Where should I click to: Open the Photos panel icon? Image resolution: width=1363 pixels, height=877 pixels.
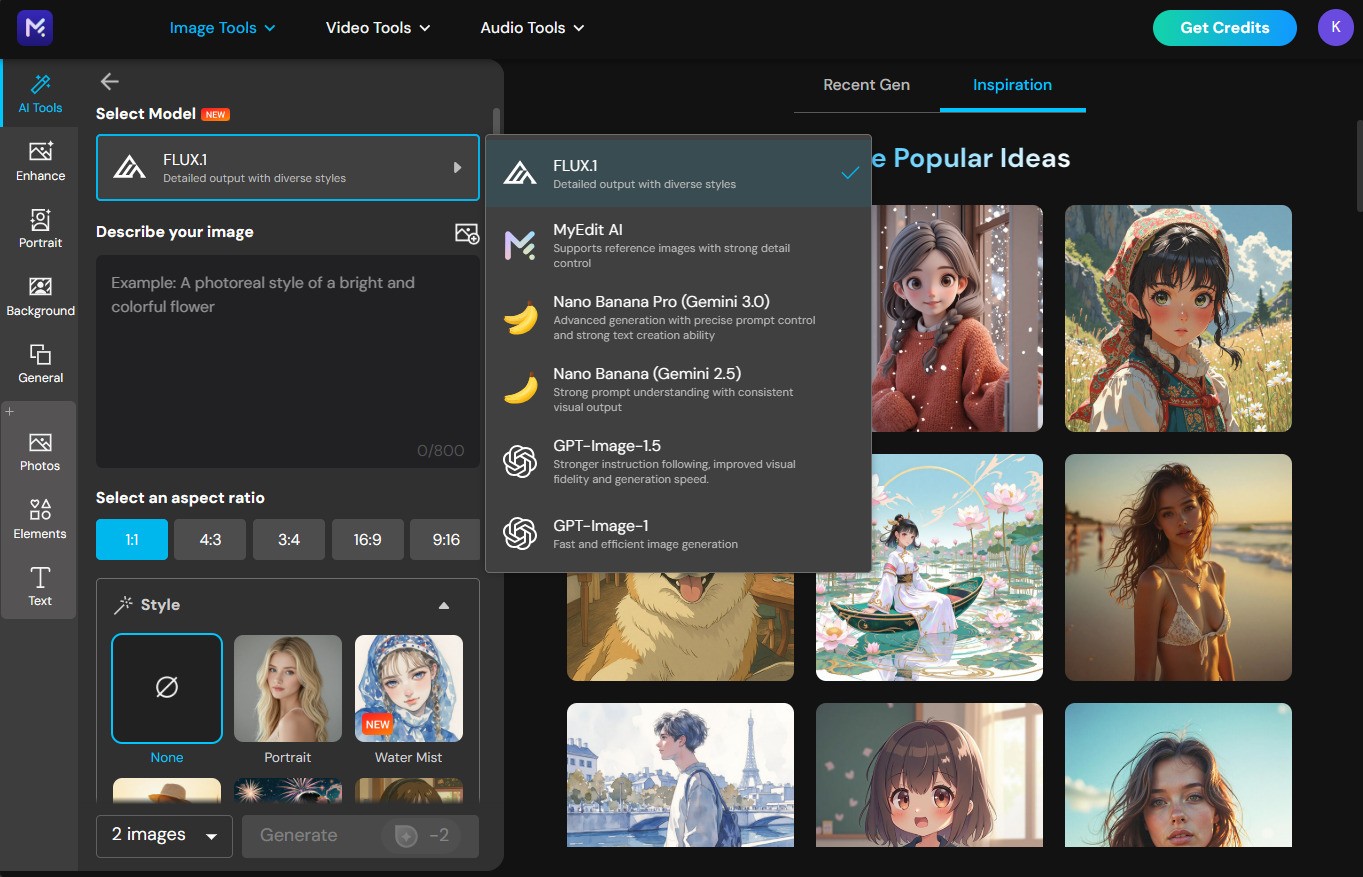[x=40, y=452]
